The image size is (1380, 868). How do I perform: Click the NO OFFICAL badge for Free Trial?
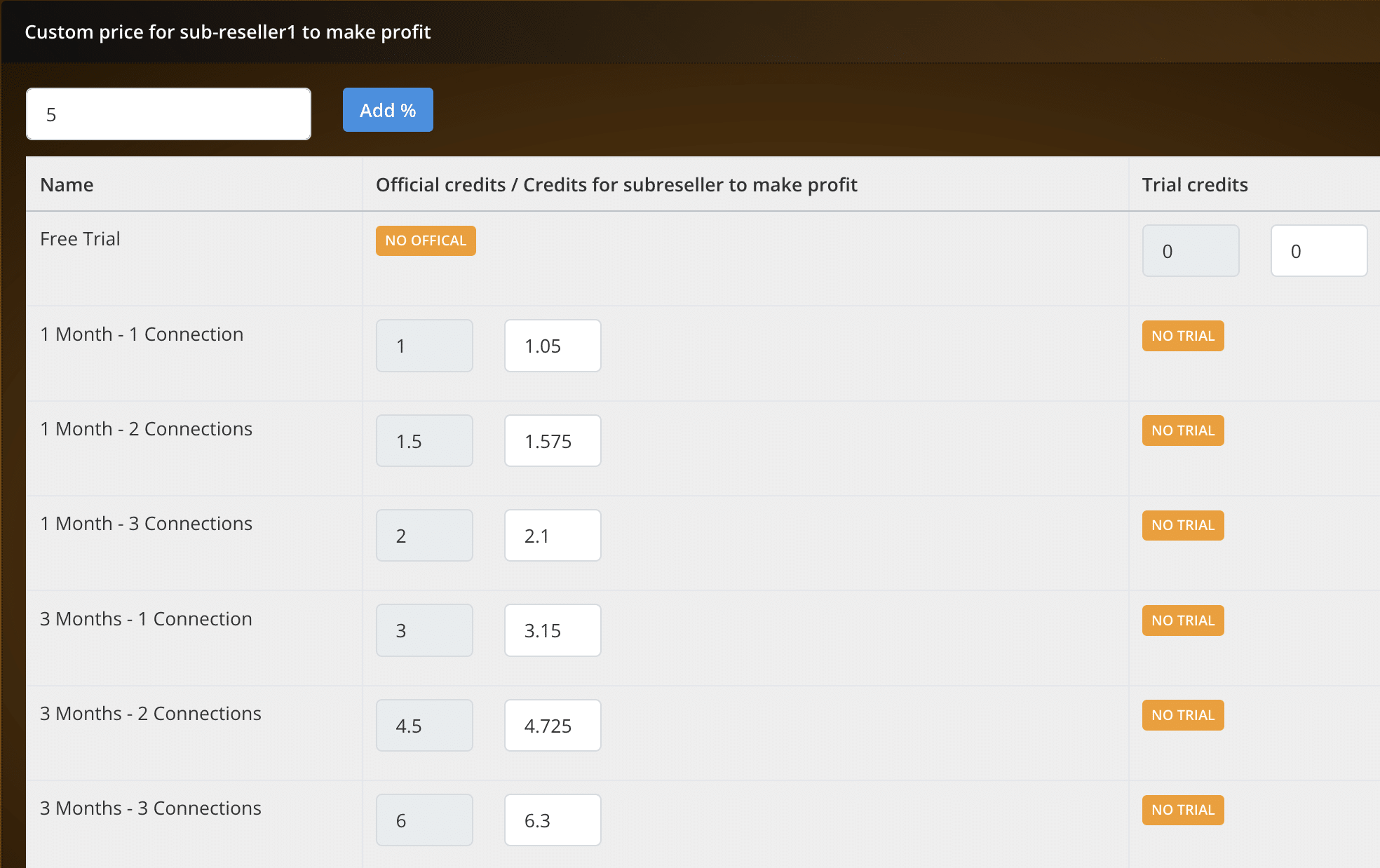click(426, 240)
